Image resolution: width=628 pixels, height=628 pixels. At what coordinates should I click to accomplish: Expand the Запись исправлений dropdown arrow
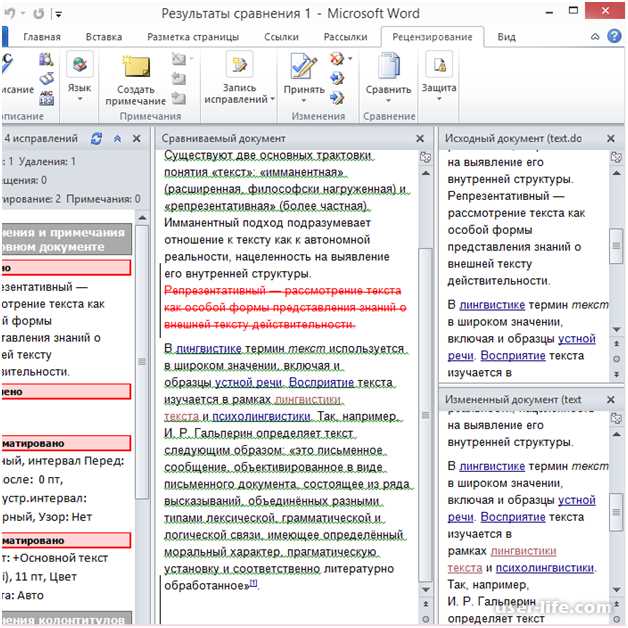[x=272, y=99]
